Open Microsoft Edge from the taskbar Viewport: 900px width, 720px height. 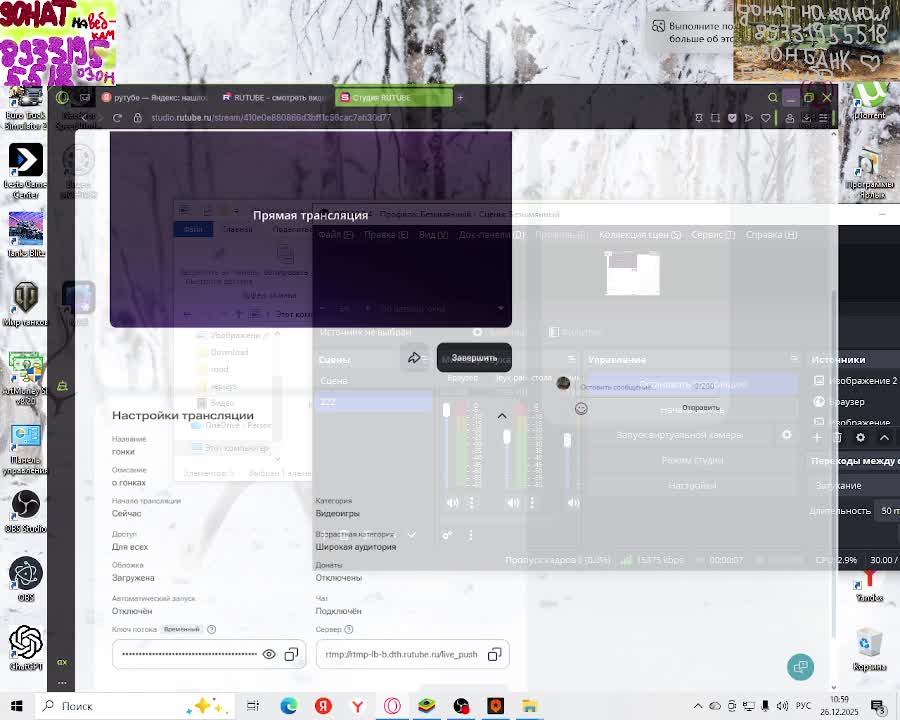[289, 706]
